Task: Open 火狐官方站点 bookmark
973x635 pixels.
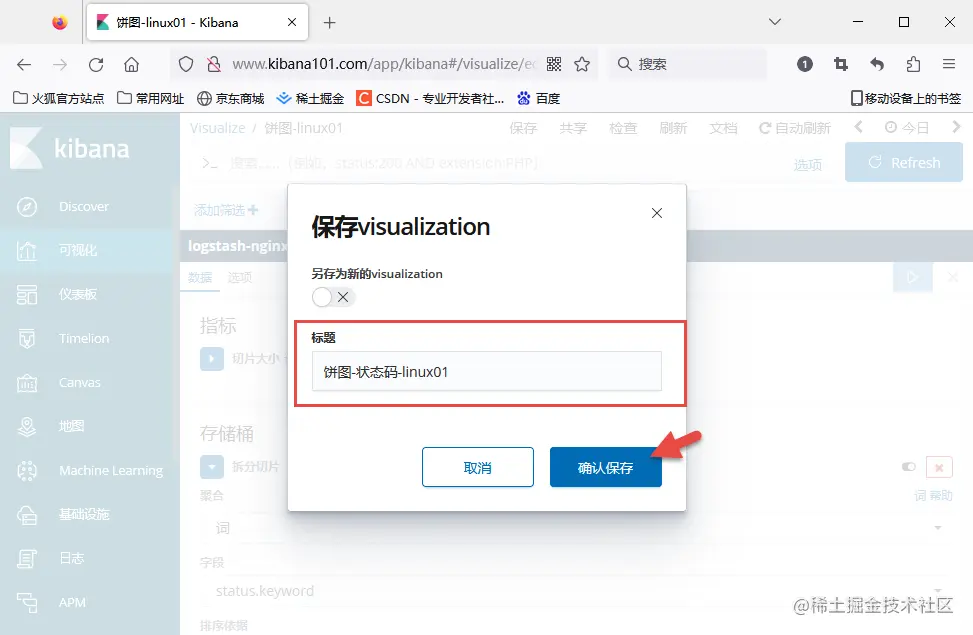Action: pyautogui.click(x=58, y=98)
